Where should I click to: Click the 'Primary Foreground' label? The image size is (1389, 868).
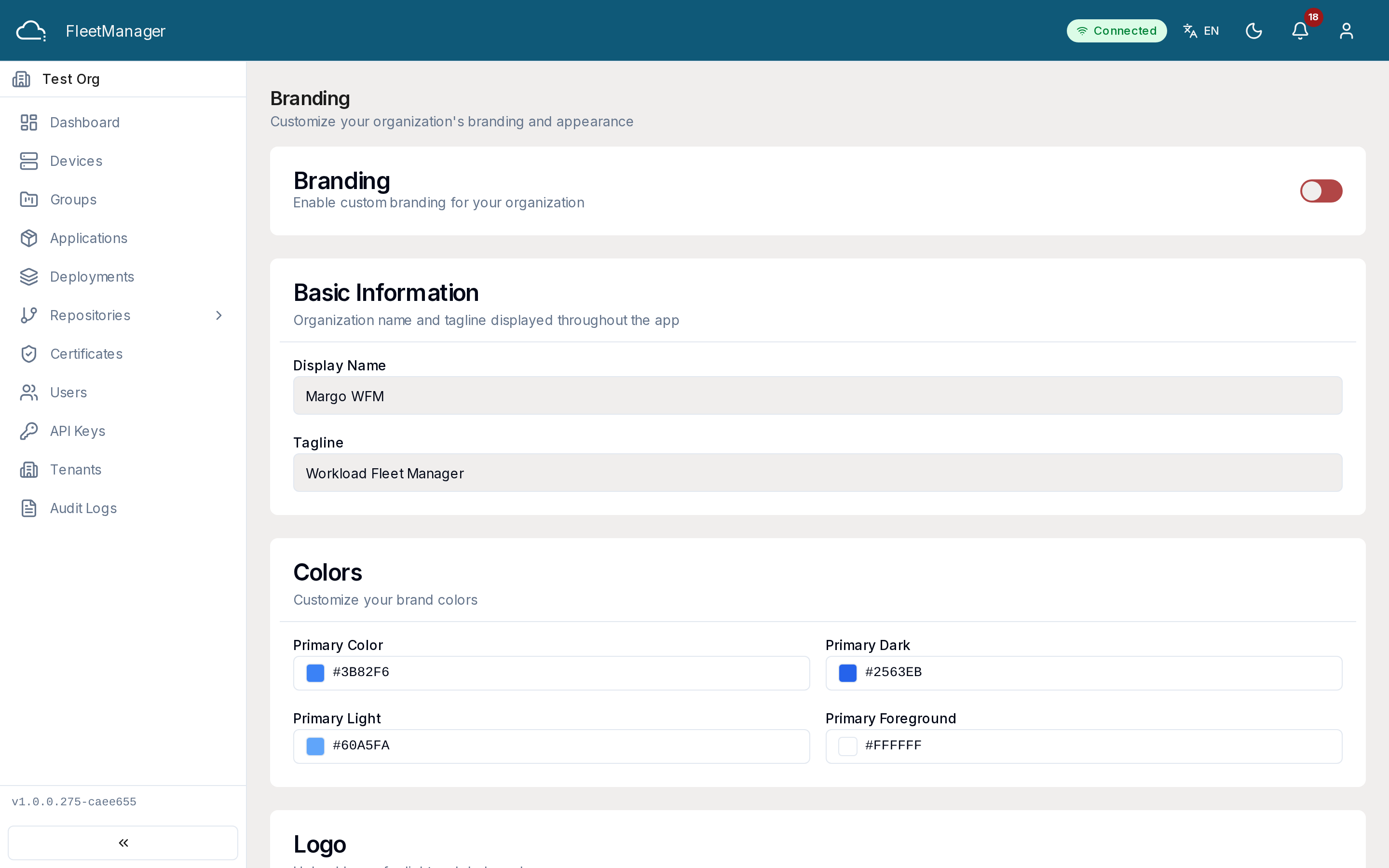(890, 718)
